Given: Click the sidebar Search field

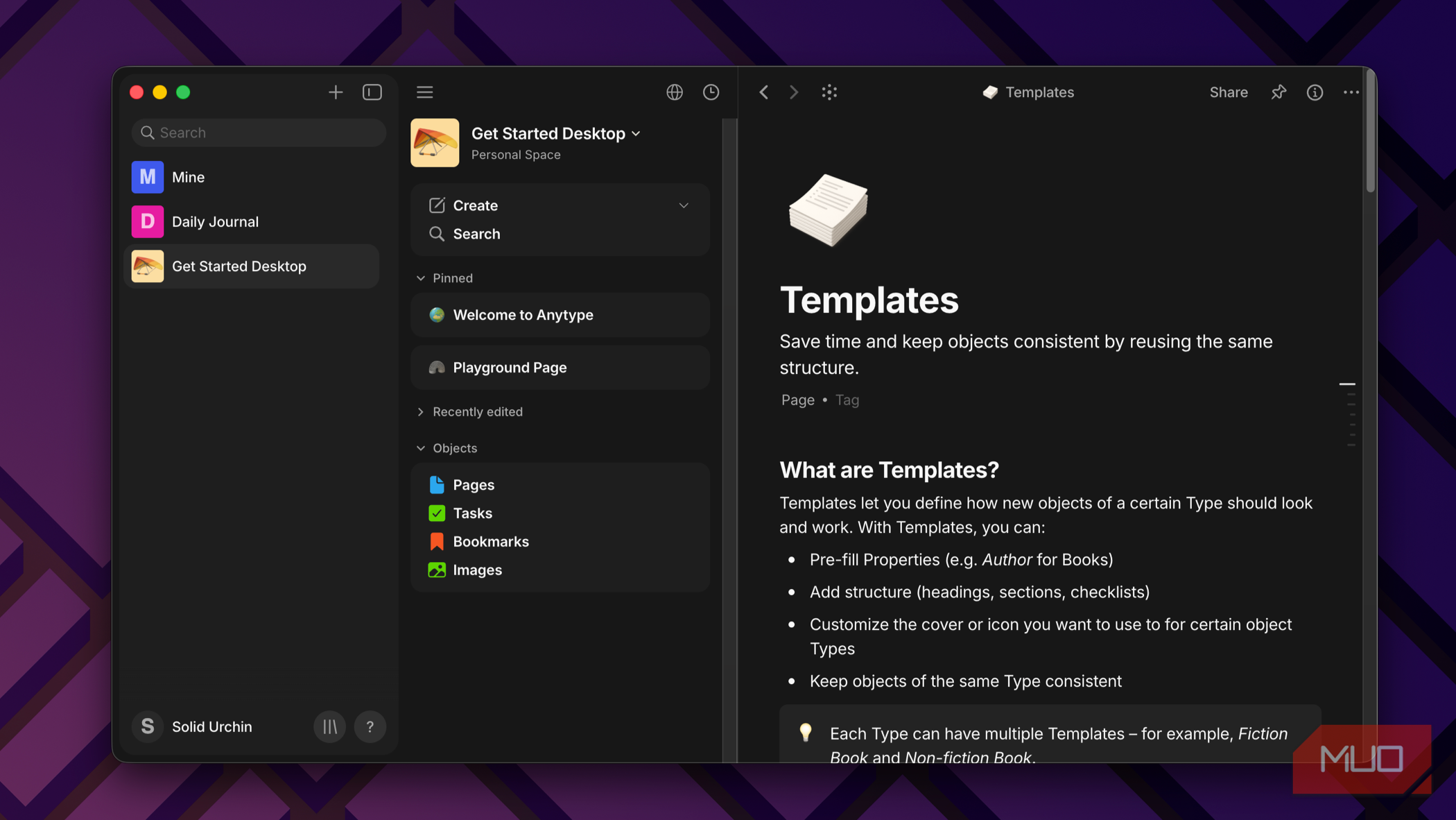Looking at the screenshot, I should click(259, 133).
